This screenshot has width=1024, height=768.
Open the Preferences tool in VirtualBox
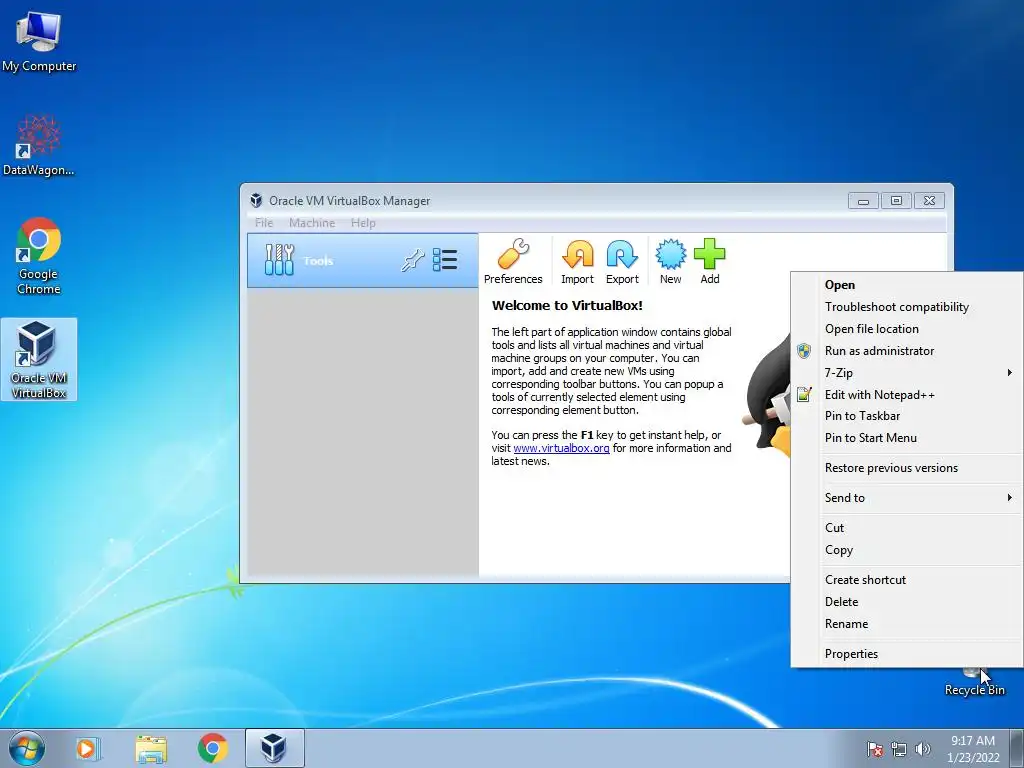click(513, 261)
